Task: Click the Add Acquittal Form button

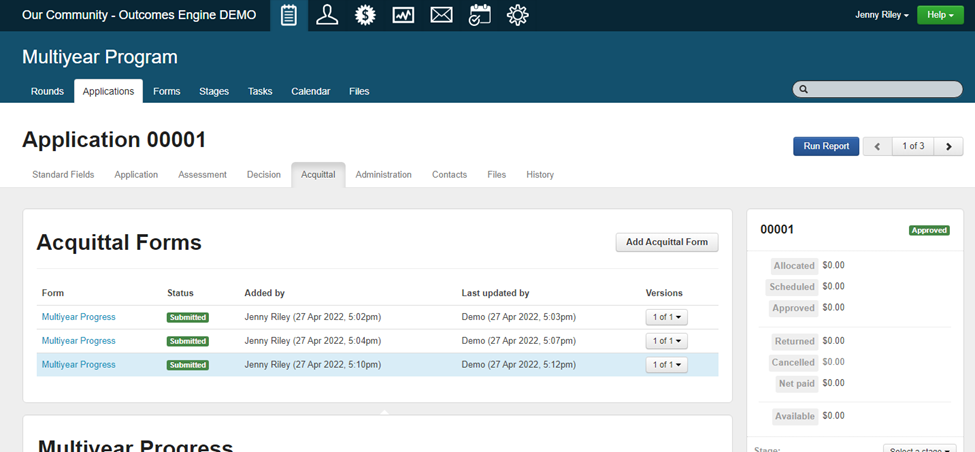Action: point(666,242)
